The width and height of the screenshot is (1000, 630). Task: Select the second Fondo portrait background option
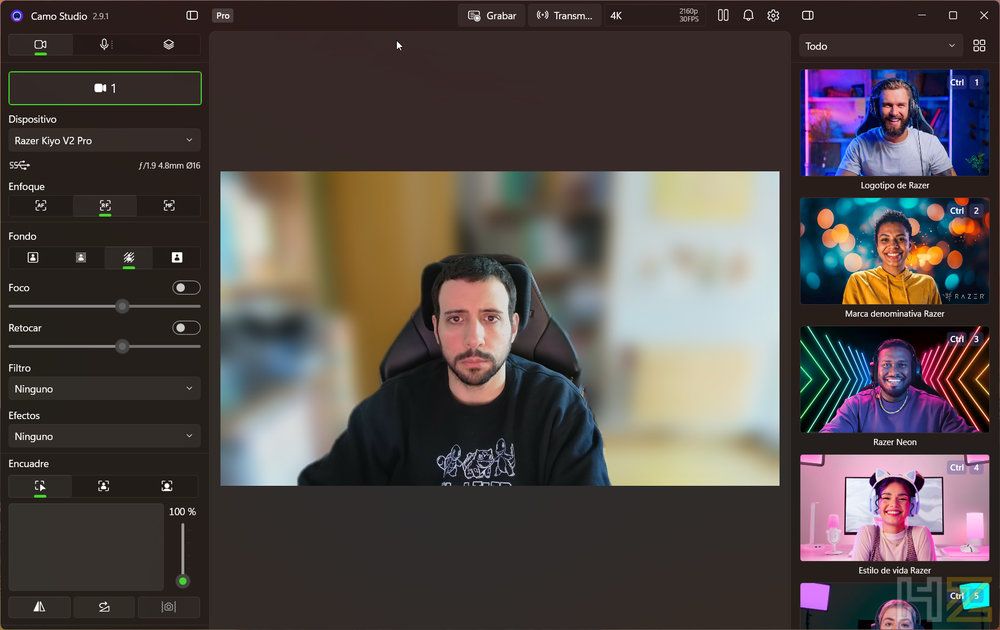(80, 257)
